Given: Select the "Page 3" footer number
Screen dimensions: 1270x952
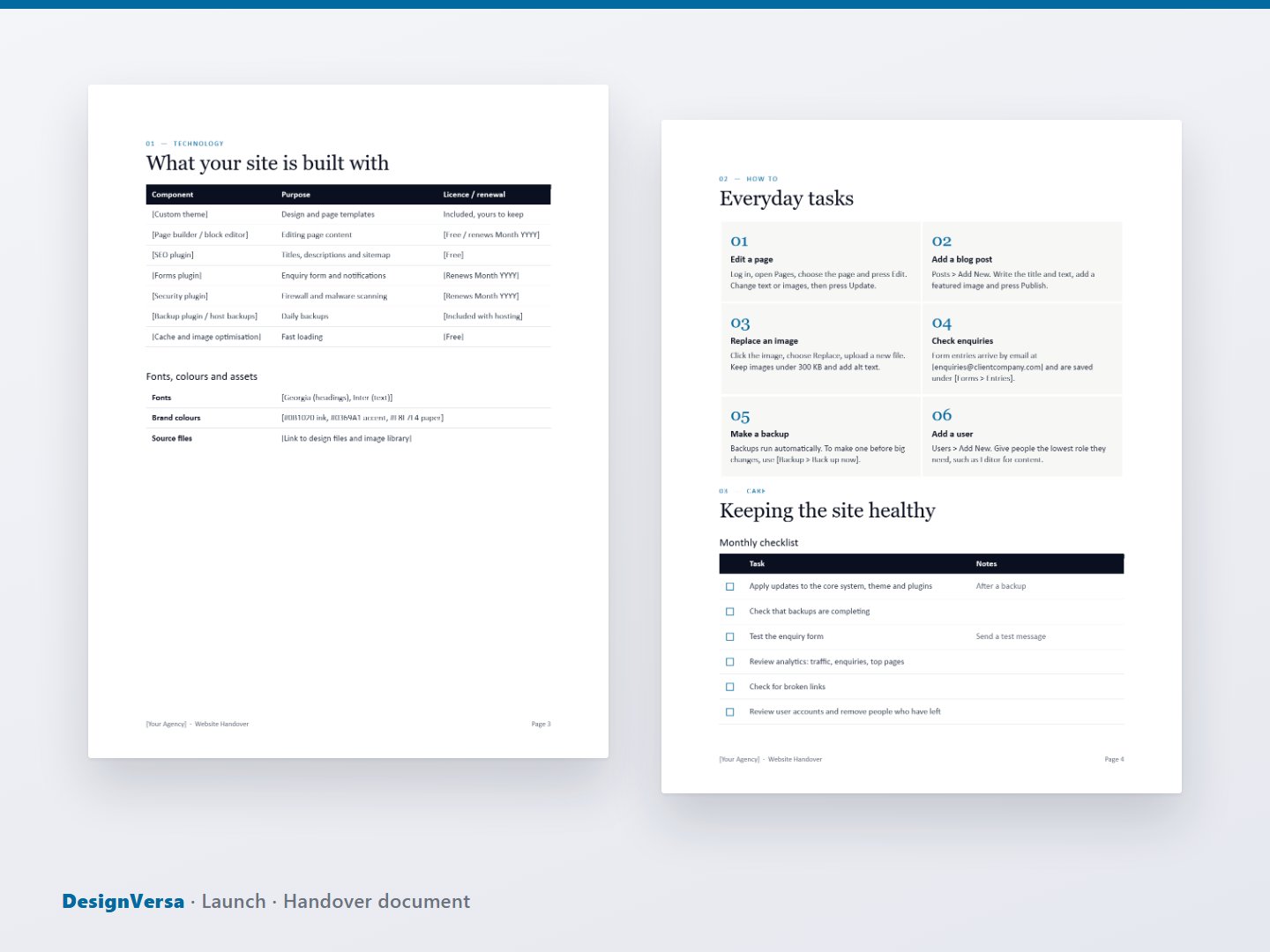Looking at the screenshot, I should [x=541, y=725].
